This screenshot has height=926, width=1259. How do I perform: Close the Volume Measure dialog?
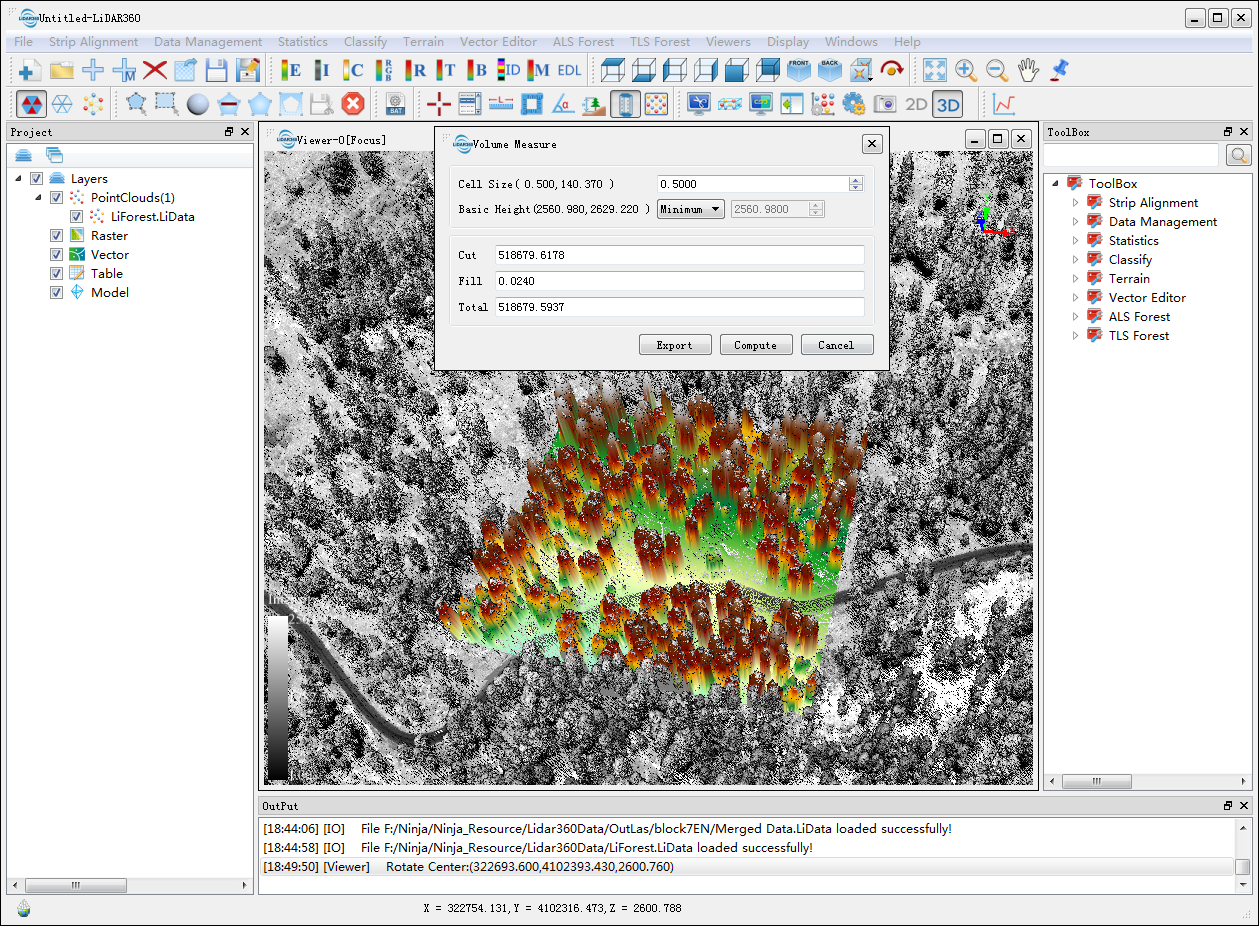tap(872, 144)
